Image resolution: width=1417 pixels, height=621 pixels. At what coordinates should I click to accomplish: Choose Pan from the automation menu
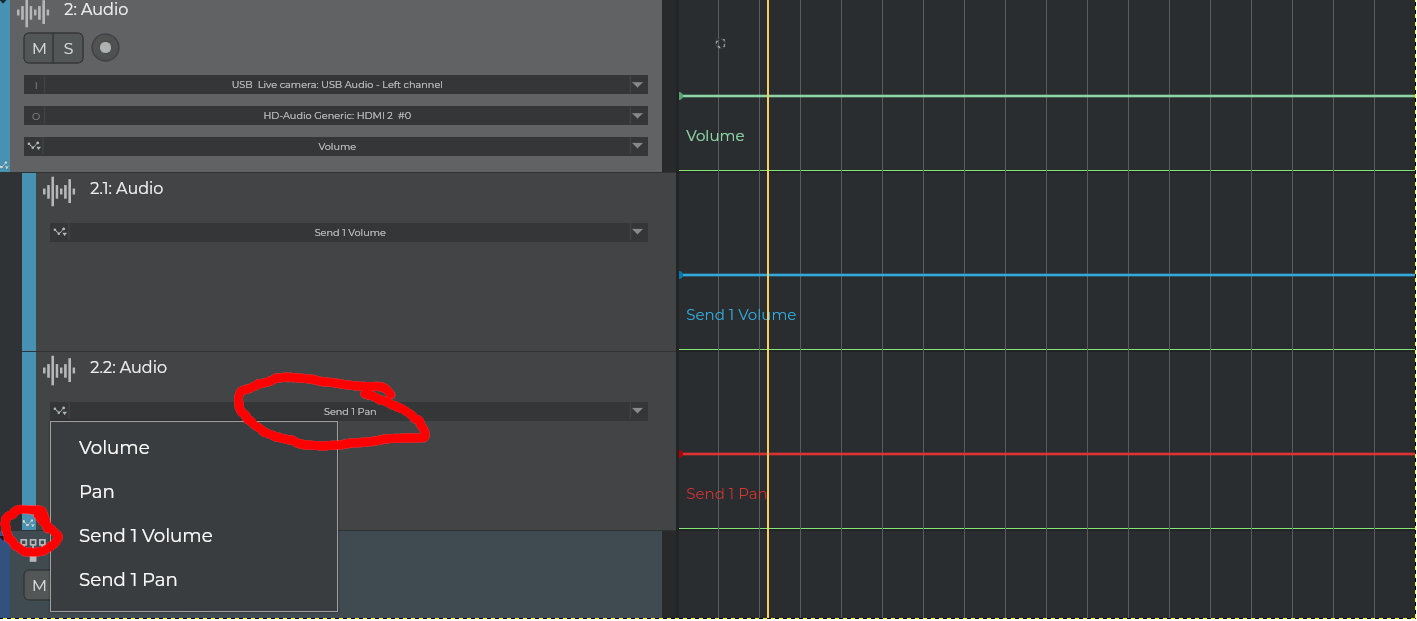[97, 492]
